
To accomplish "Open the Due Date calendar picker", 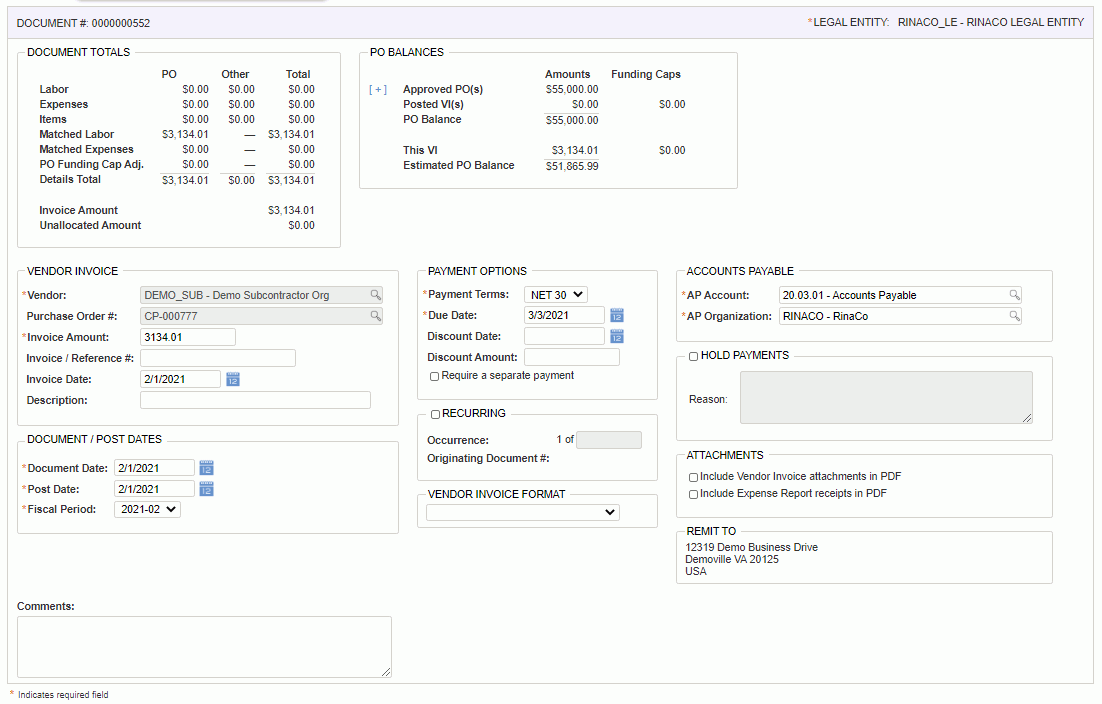I will [x=617, y=315].
